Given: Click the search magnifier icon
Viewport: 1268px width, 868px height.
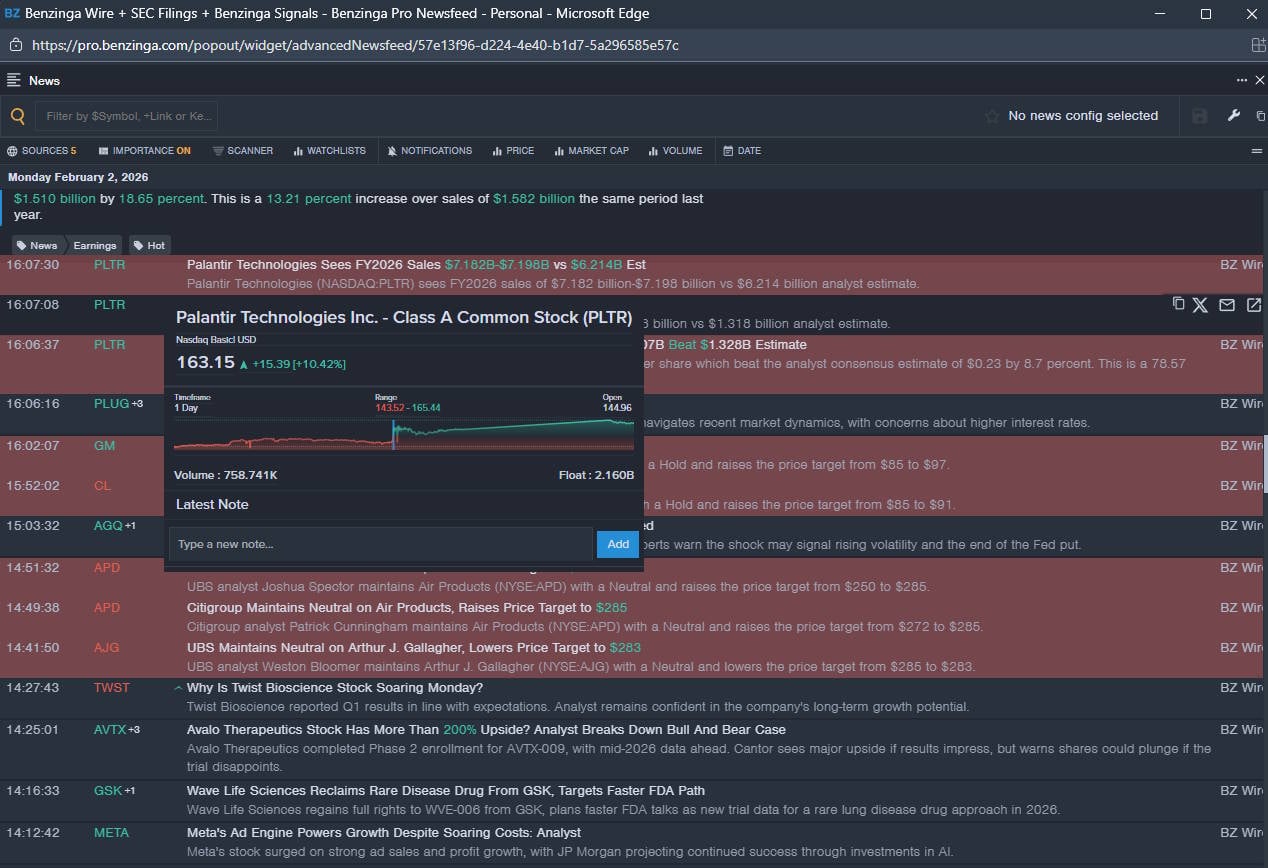Looking at the screenshot, I should click(x=17, y=116).
